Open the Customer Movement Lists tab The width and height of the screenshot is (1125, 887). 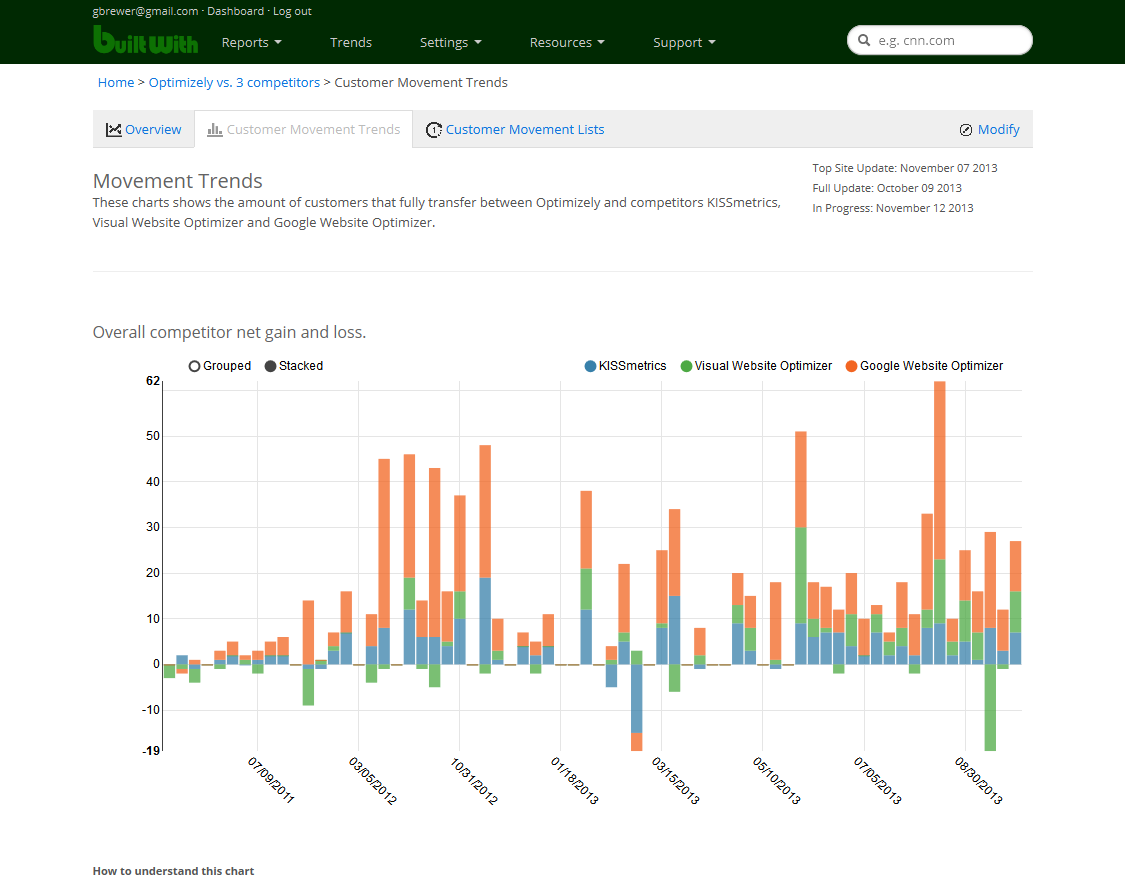pos(515,130)
